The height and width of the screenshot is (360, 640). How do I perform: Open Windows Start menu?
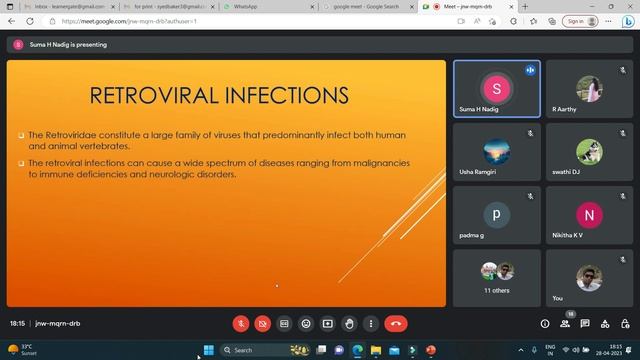coord(209,350)
